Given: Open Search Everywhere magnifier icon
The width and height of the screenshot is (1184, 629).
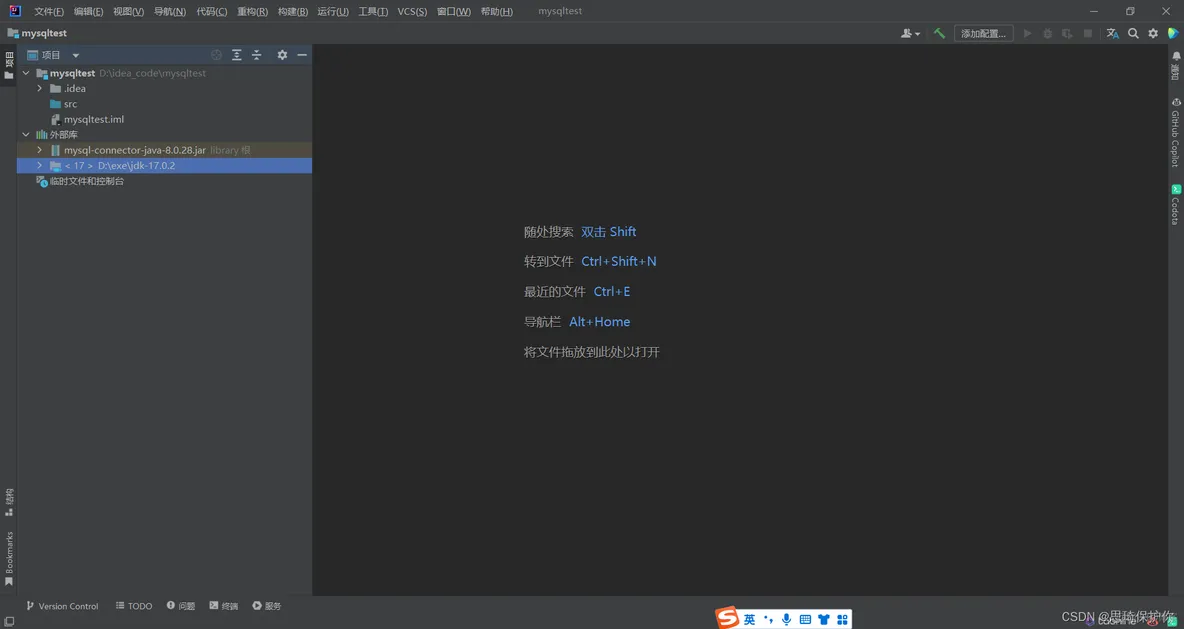Looking at the screenshot, I should coord(1133,33).
